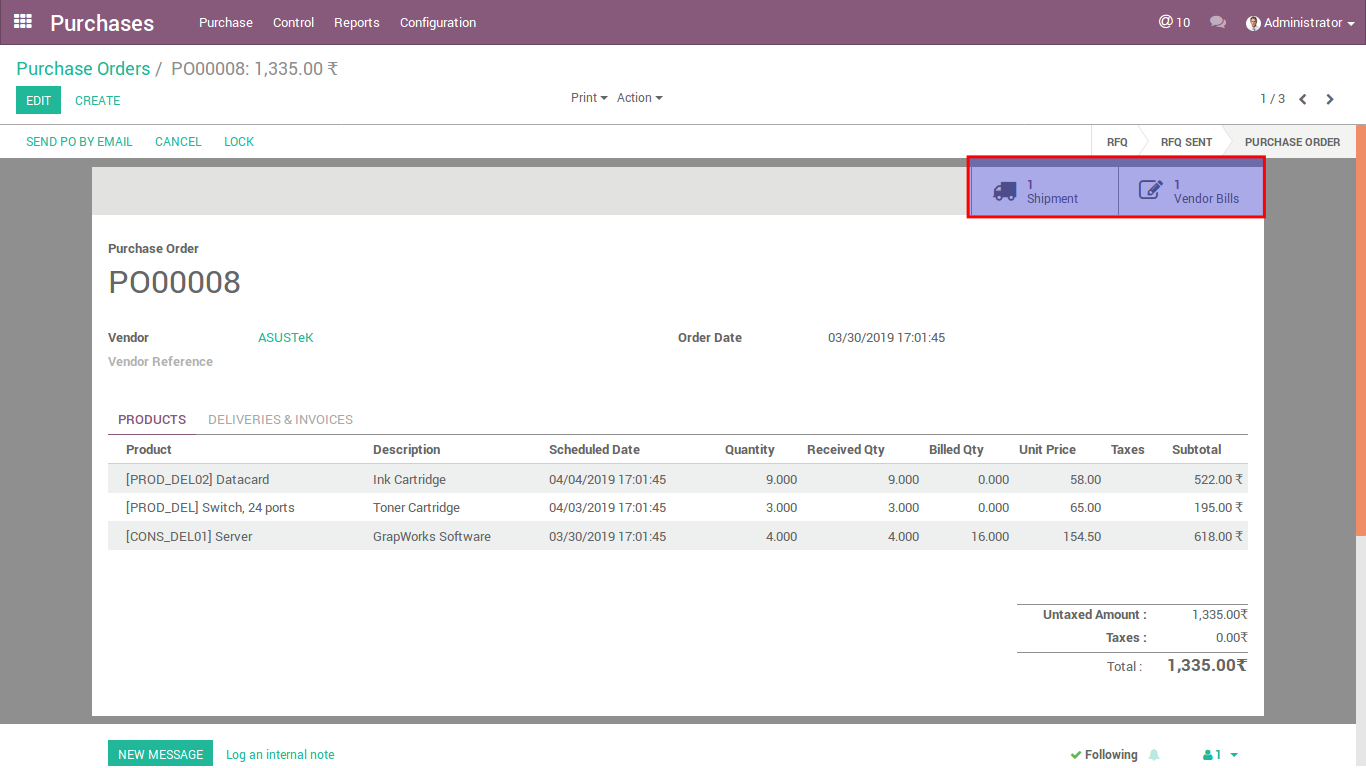Toggle the Following subscription status

pos(1103,755)
